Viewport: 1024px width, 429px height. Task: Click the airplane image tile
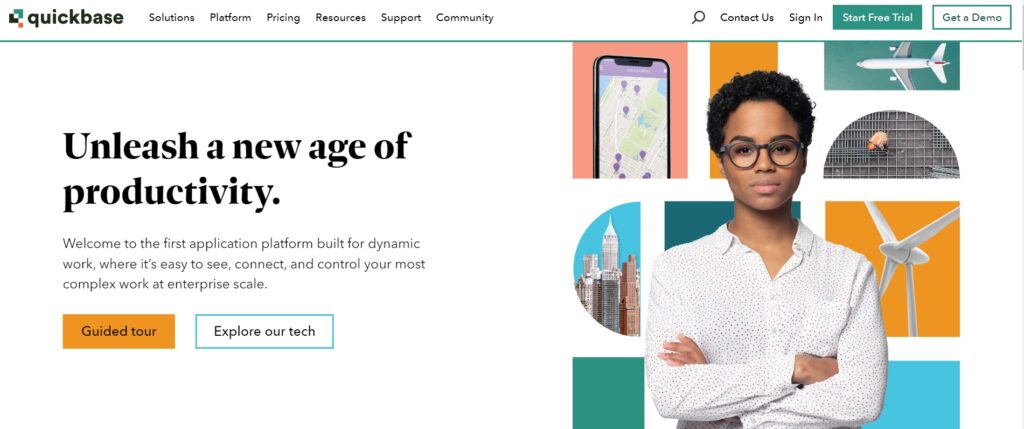click(891, 66)
